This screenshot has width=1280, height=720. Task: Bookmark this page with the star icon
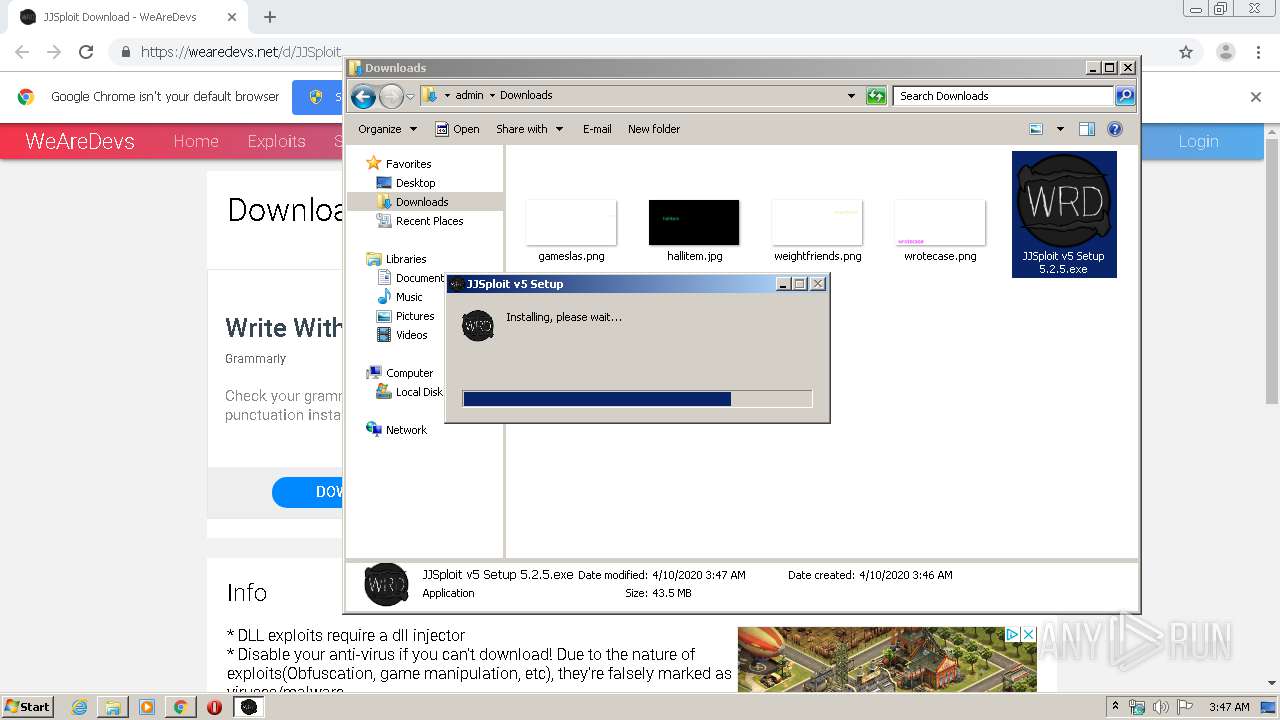pos(1186,52)
